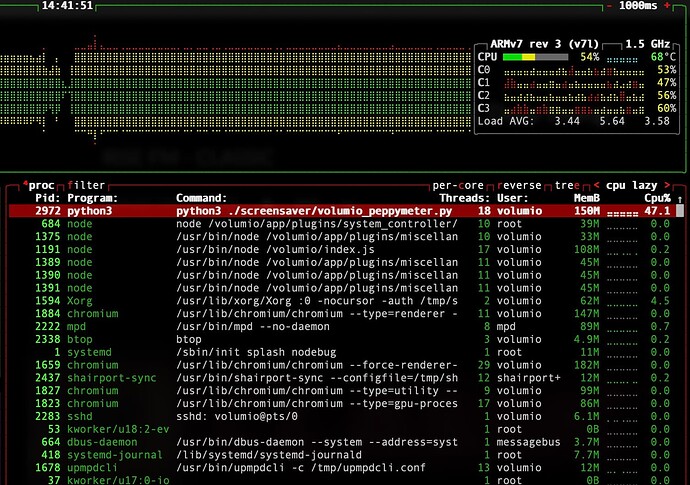Select node process with Pid 1391
The height and width of the screenshot is (485, 690).
[x=342, y=288]
